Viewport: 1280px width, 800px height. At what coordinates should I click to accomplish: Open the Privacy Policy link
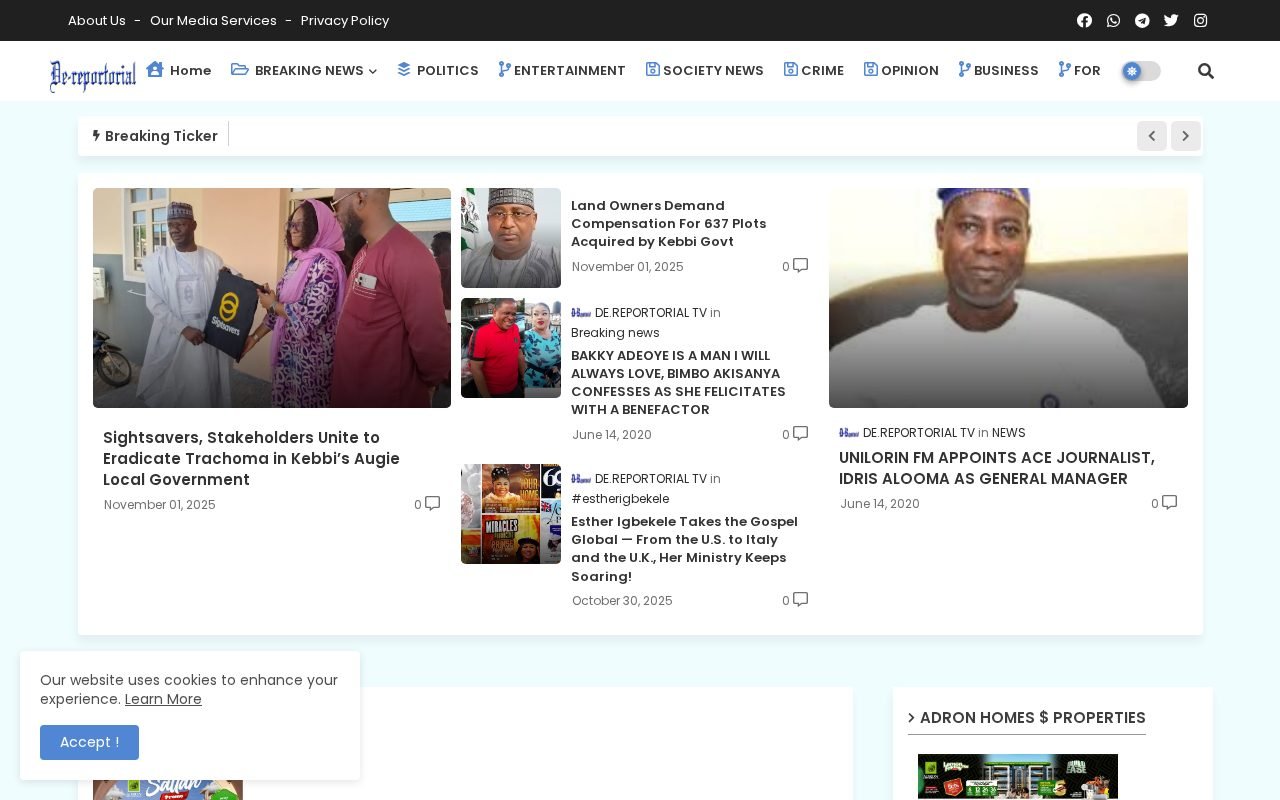coord(345,20)
